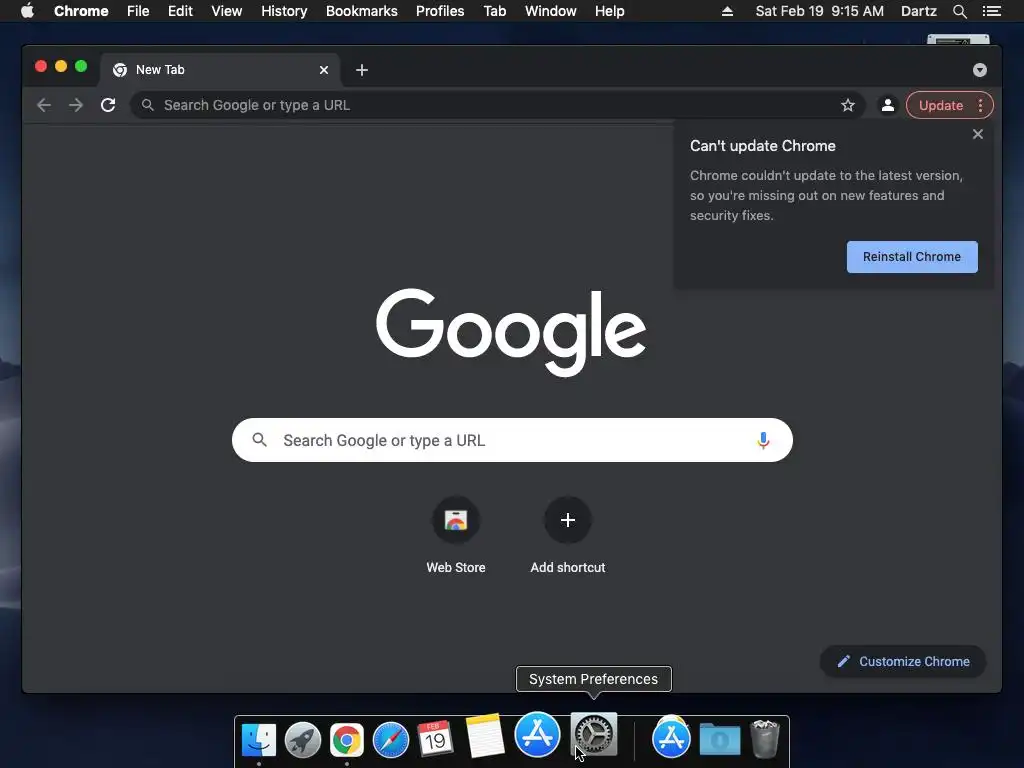Open the History menu
Image resolution: width=1024 pixels, height=768 pixels.
pos(284,11)
